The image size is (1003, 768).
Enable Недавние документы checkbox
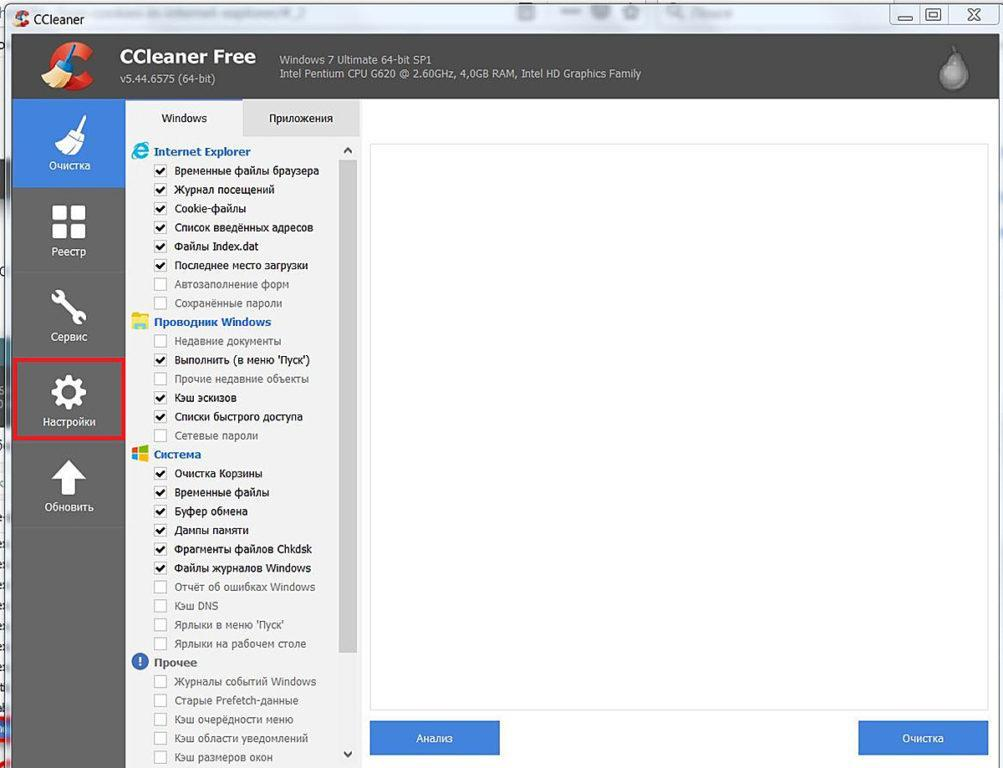click(x=161, y=341)
